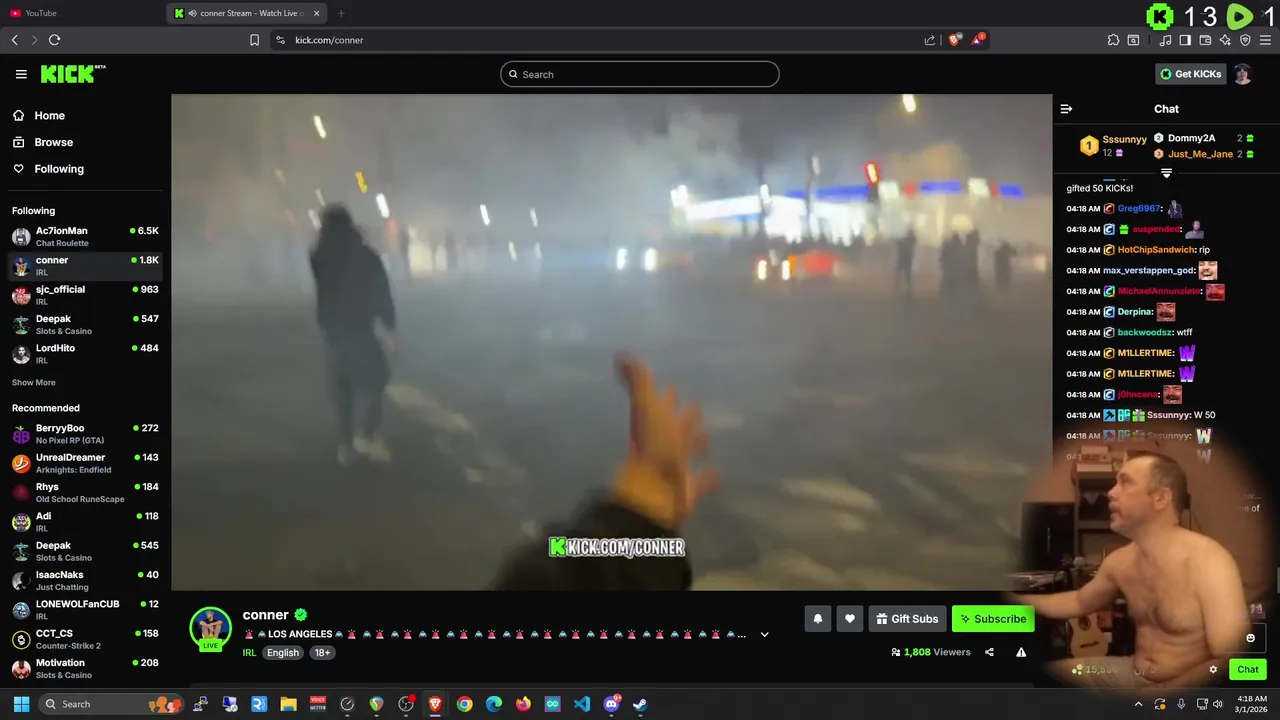Screen dimensions: 1280x720
Task: Click the English language tag
Action: click(283, 652)
